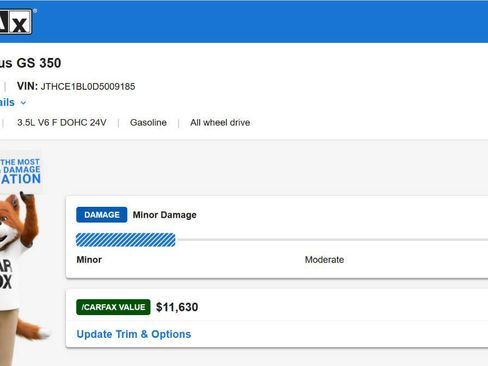Click the $11,630 value amount
Viewport: 488px width, 366px height.
point(177,307)
